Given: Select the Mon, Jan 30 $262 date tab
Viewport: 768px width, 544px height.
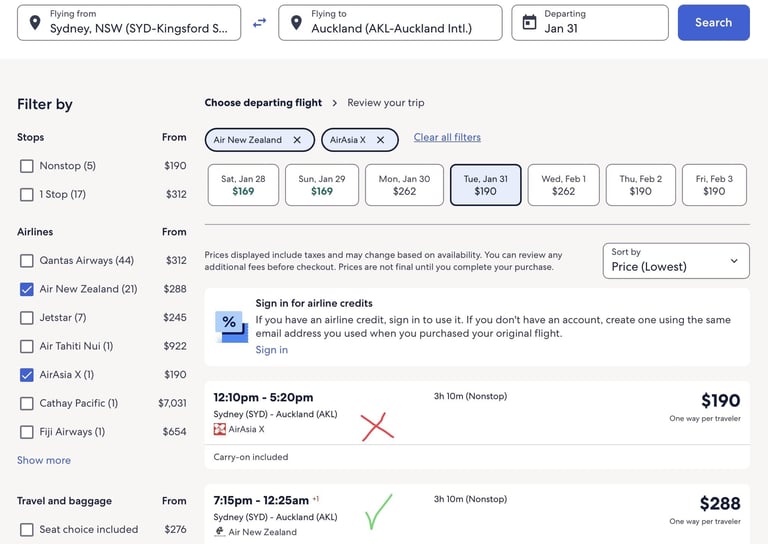Looking at the screenshot, I should [x=405, y=185].
